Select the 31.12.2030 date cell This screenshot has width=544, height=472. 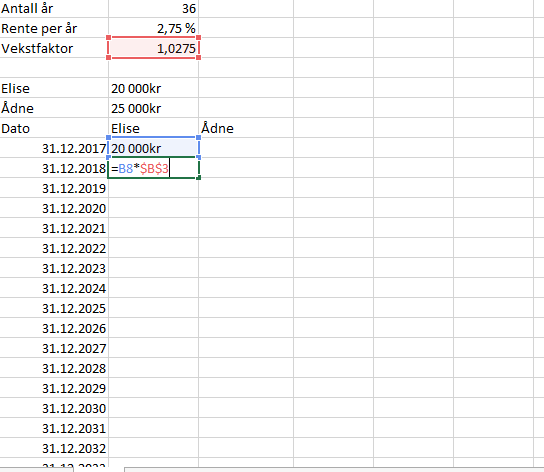[x=54, y=408]
